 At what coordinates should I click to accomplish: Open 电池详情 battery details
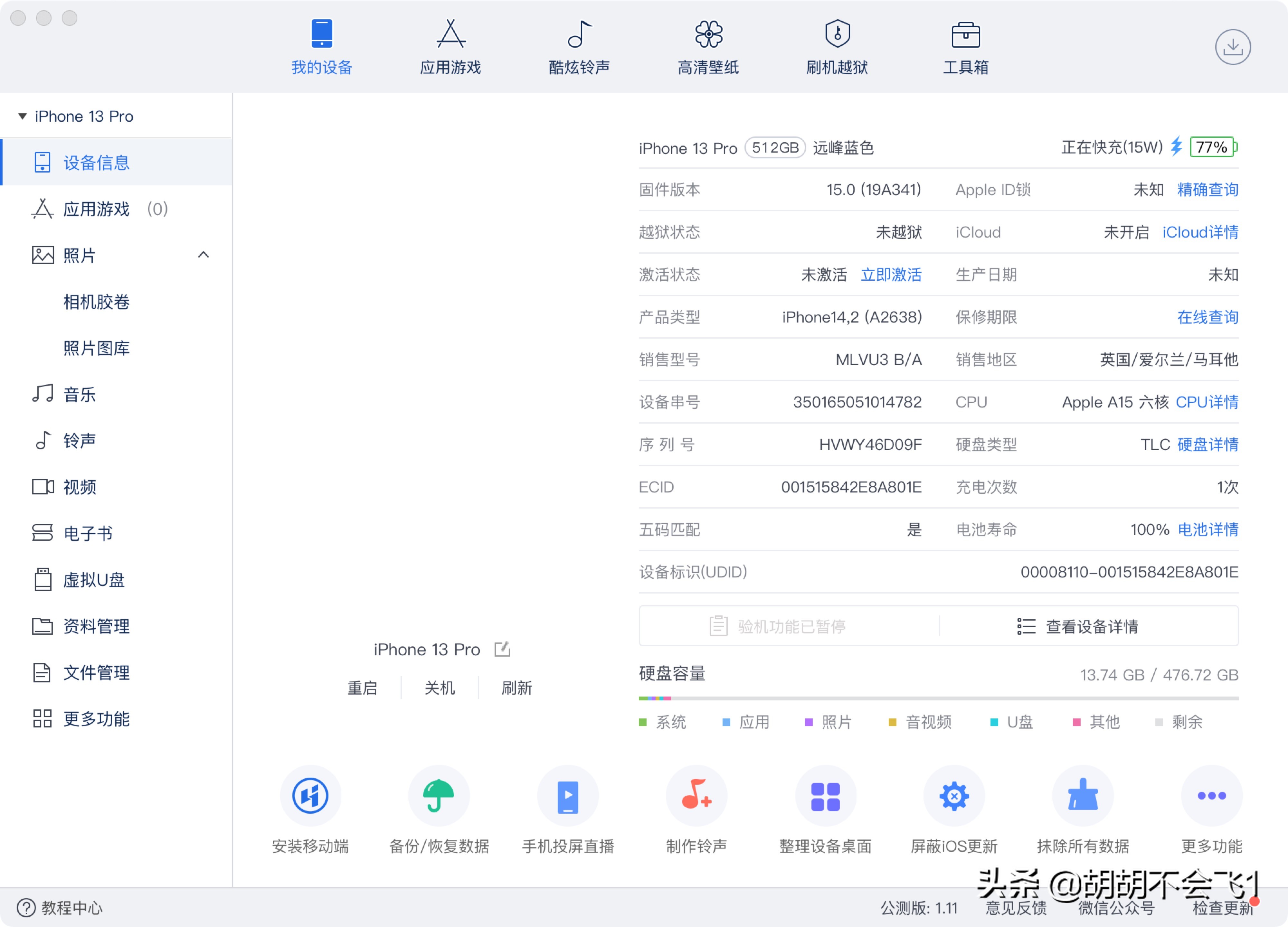click(1208, 529)
